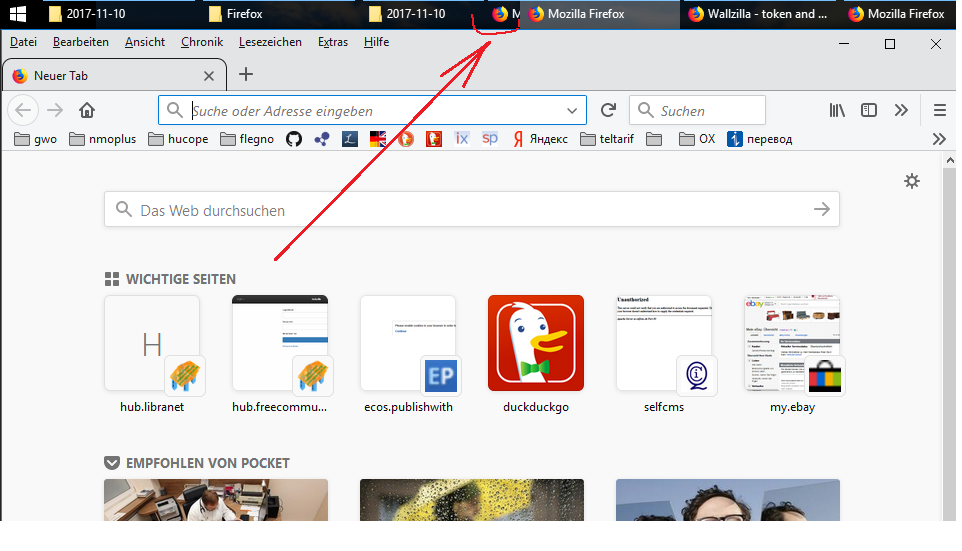Click the Windows Start button
The width and height of the screenshot is (962, 551).
click(x=18, y=14)
